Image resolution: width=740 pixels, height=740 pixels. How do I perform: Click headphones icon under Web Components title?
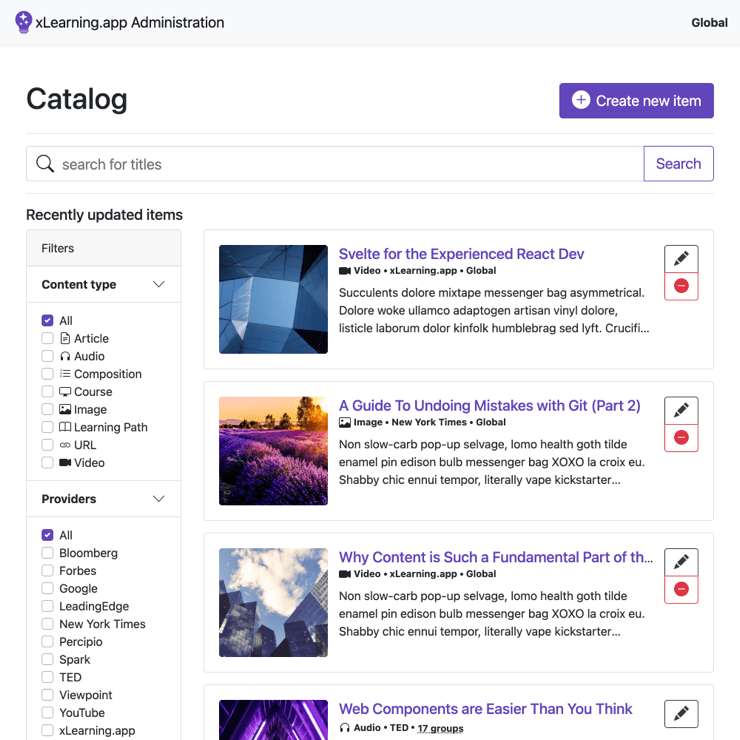coord(345,728)
